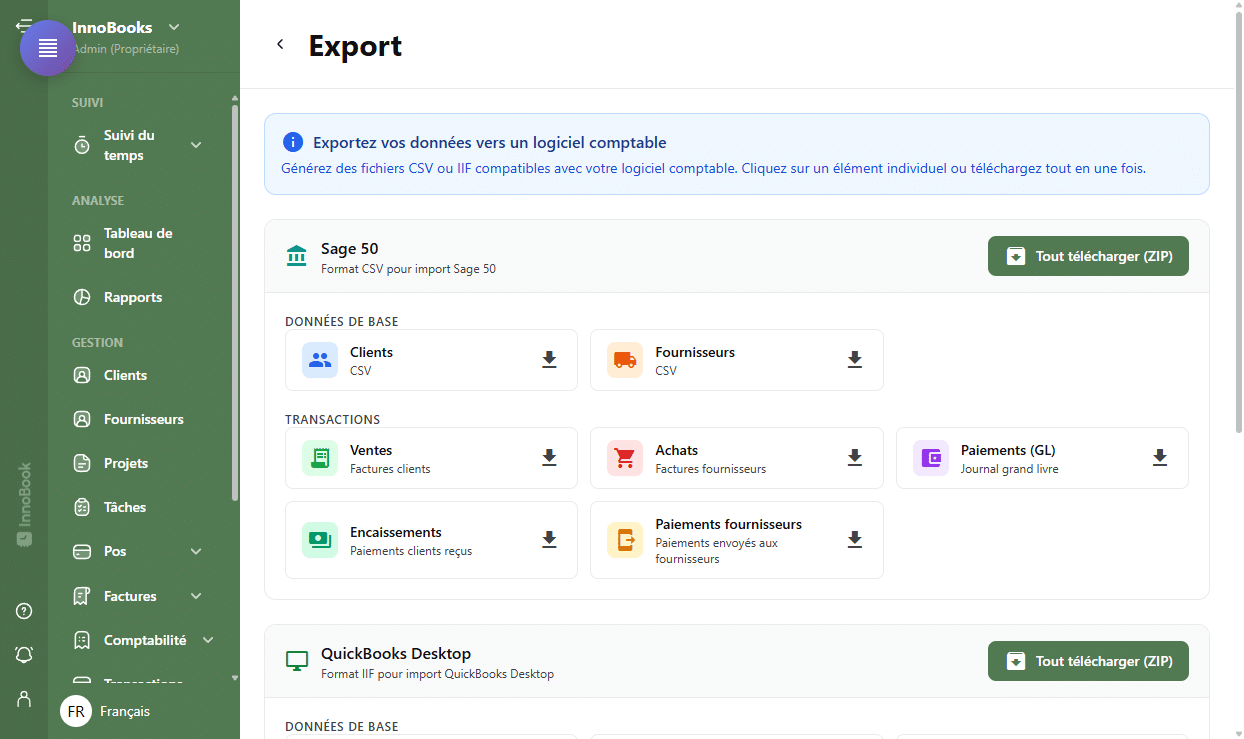Download the Ventes export file
The height and width of the screenshot is (739, 1244).
click(x=549, y=458)
